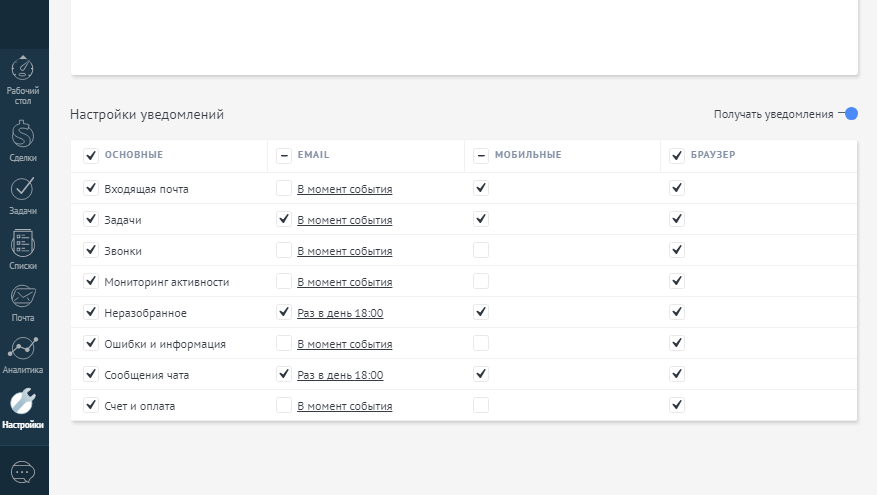Go to Задачи tasks icon
The height and width of the screenshot is (495, 877).
[x=23, y=189]
